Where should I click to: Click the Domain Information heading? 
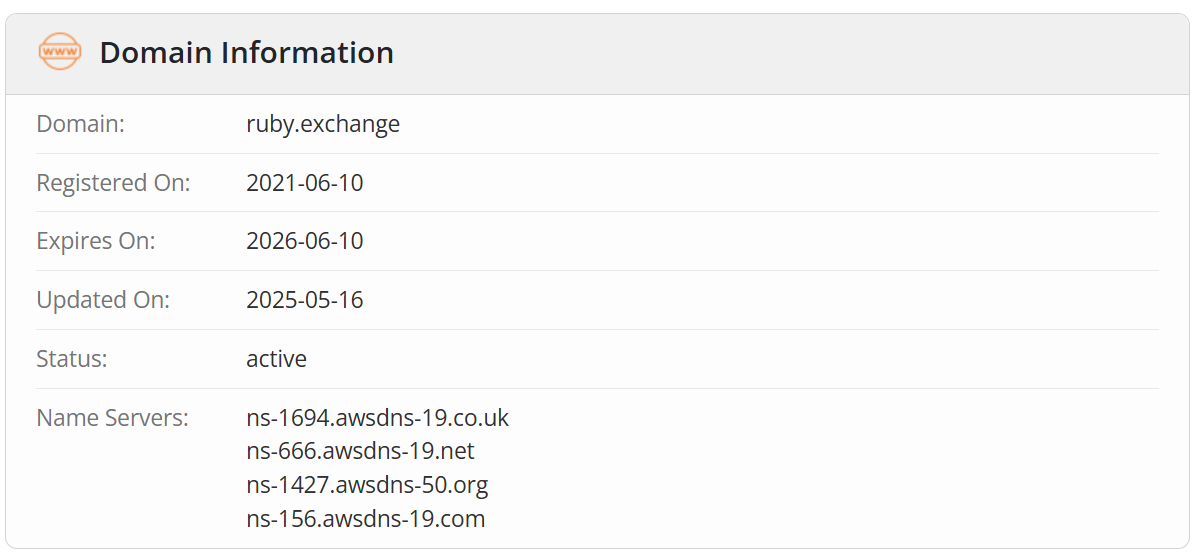point(247,53)
